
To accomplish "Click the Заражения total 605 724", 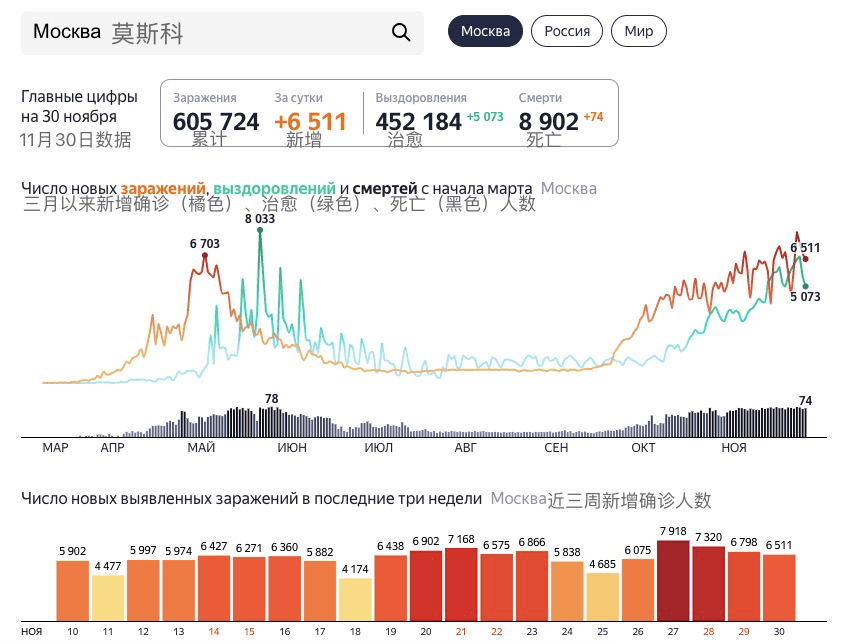I will click(215, 122).
